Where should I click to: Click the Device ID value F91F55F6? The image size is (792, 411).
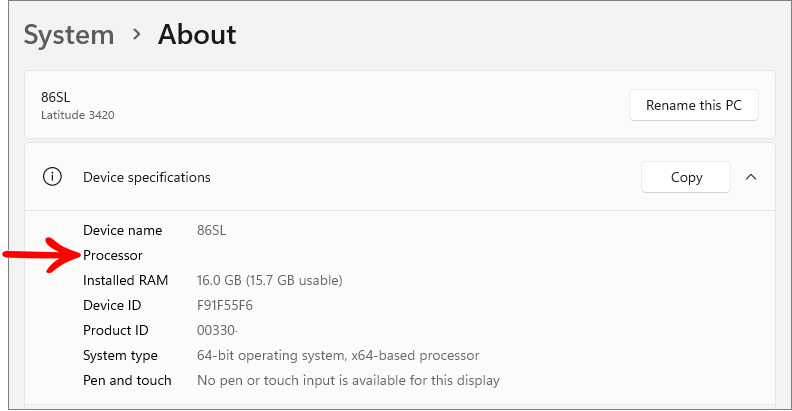225,305
